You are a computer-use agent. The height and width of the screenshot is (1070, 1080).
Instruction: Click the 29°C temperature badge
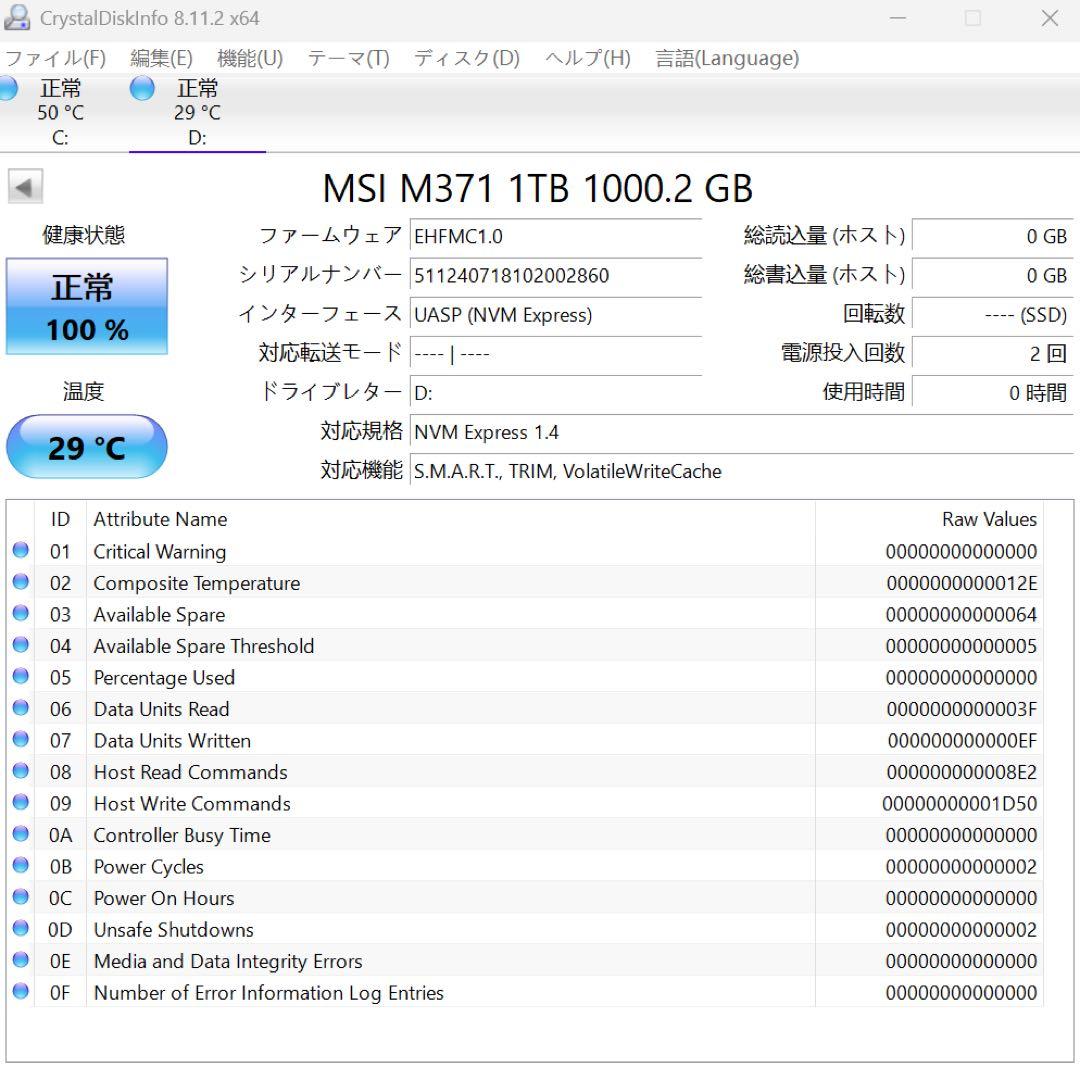point(86,447)
